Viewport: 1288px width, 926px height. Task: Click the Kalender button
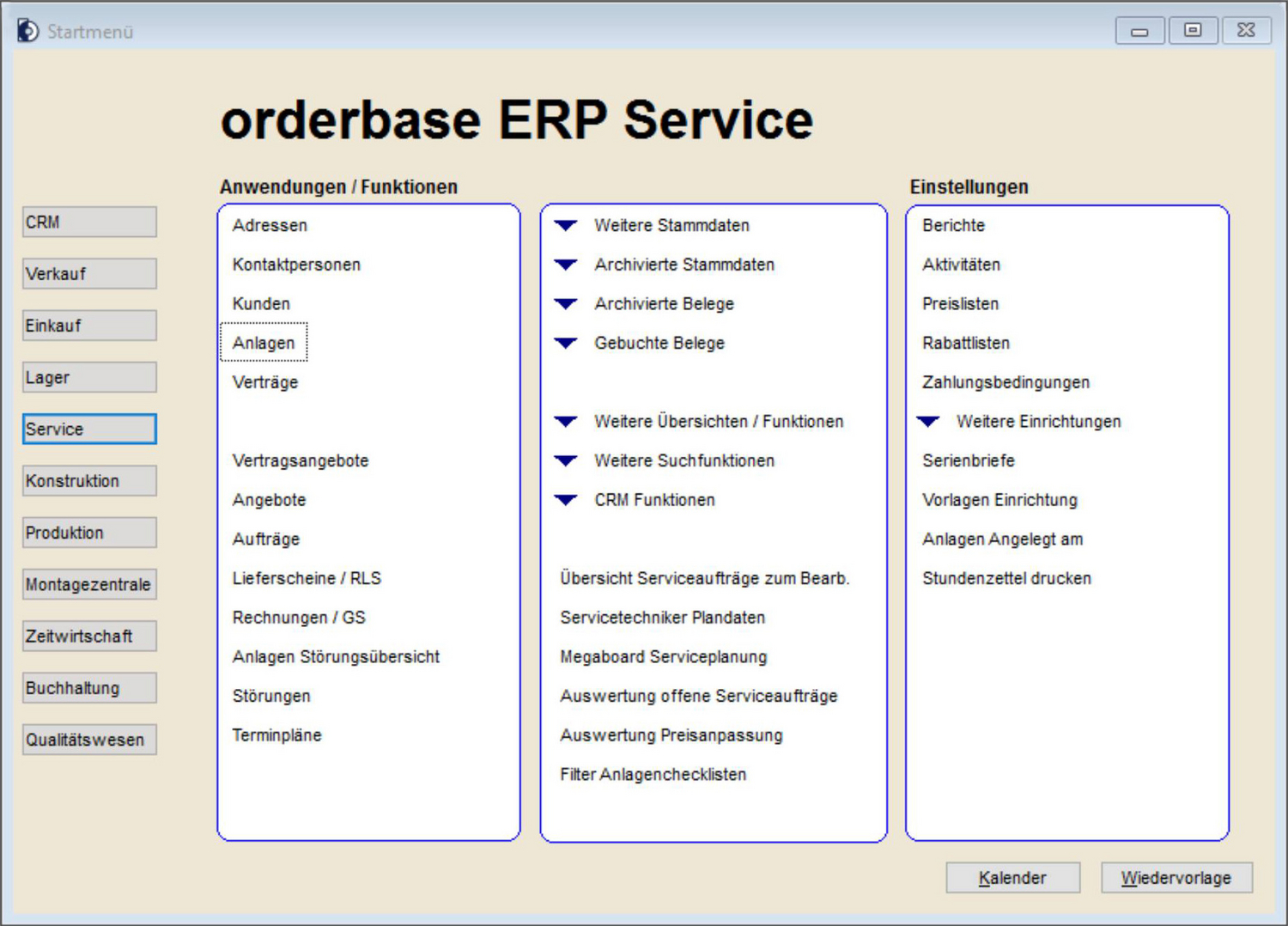tap(1012, 878)
